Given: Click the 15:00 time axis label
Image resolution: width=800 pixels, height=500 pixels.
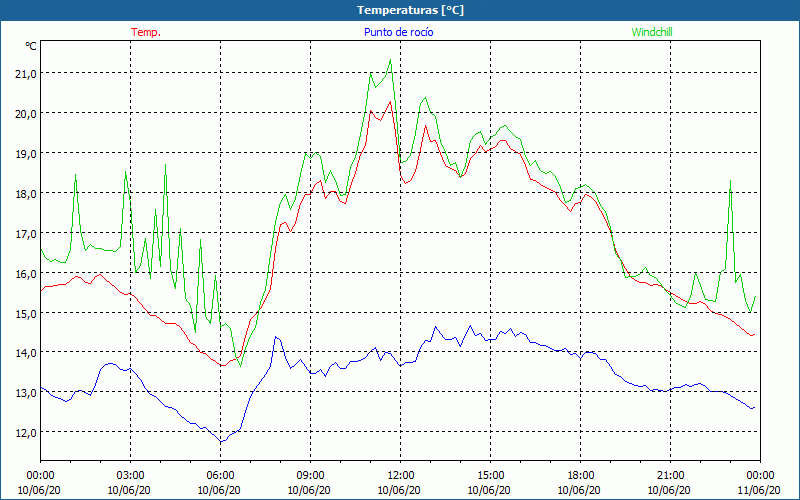Looking at the screenshot, I should 490,476.
